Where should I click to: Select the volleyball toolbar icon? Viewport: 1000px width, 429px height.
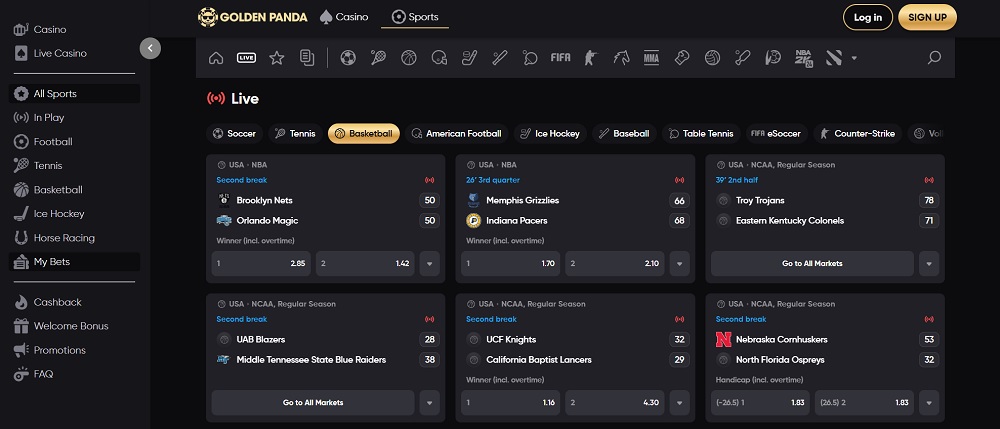(x=712, y=58)
